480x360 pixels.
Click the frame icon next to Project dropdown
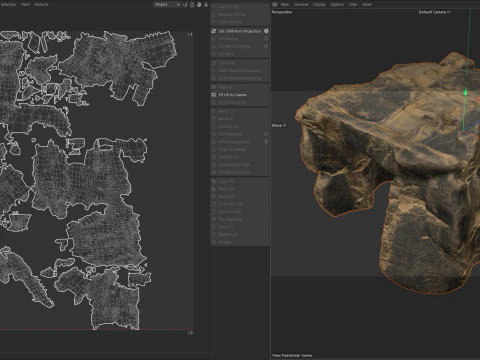[x=185, y=5]
